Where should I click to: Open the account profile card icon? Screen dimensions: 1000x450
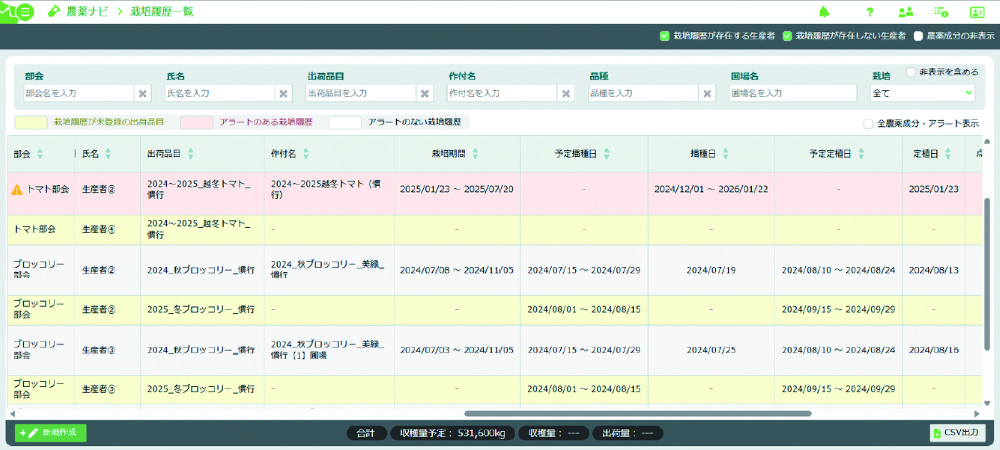tap(977, 11)
